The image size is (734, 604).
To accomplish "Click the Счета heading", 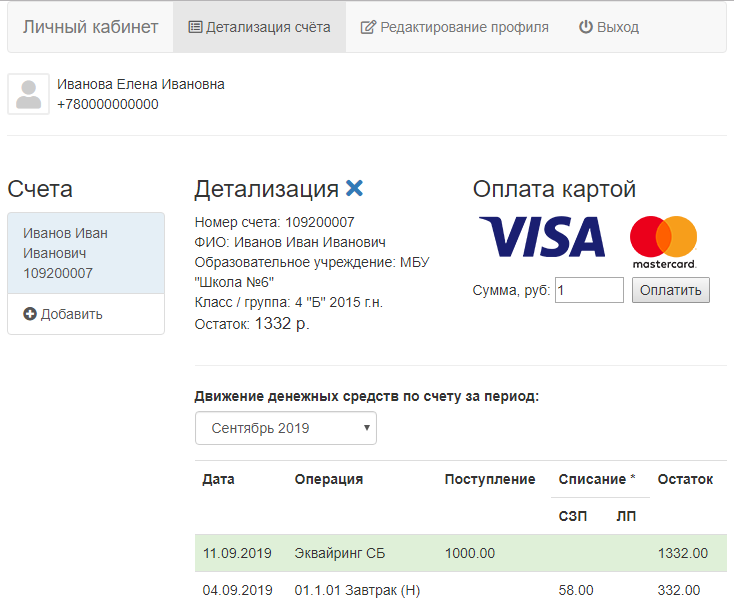I will tap(40, 189).
